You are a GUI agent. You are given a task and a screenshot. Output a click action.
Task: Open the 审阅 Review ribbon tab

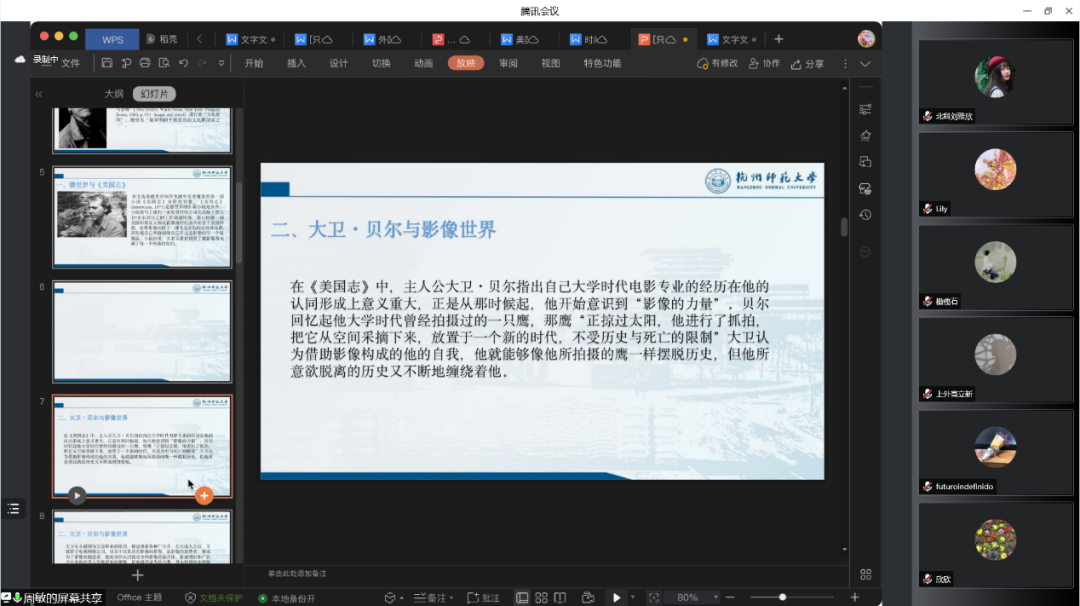coord(508,63)
